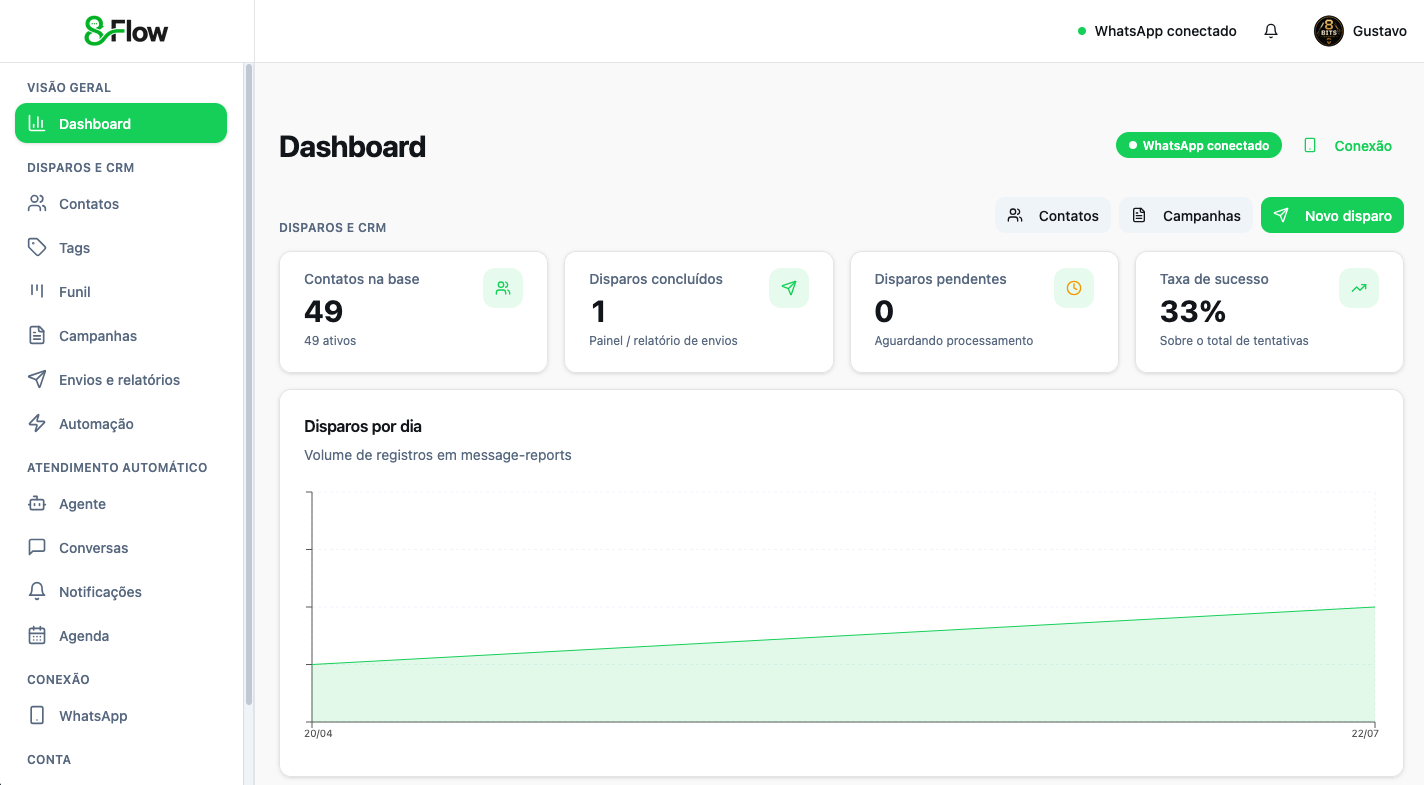Click the green WhatsApp conectado badge
This screenshot has width=1424, height=785.
click(x=1199, y=145)
